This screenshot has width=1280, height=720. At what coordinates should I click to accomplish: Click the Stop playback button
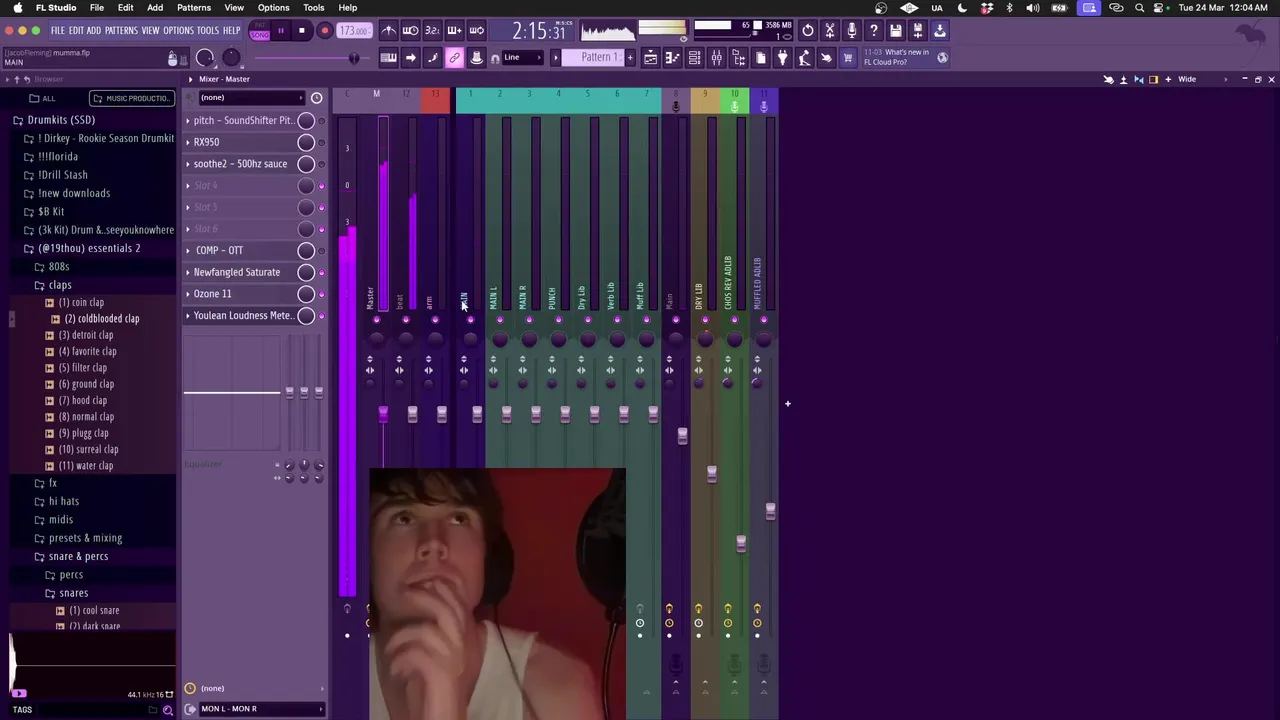(x=302, y=31)
